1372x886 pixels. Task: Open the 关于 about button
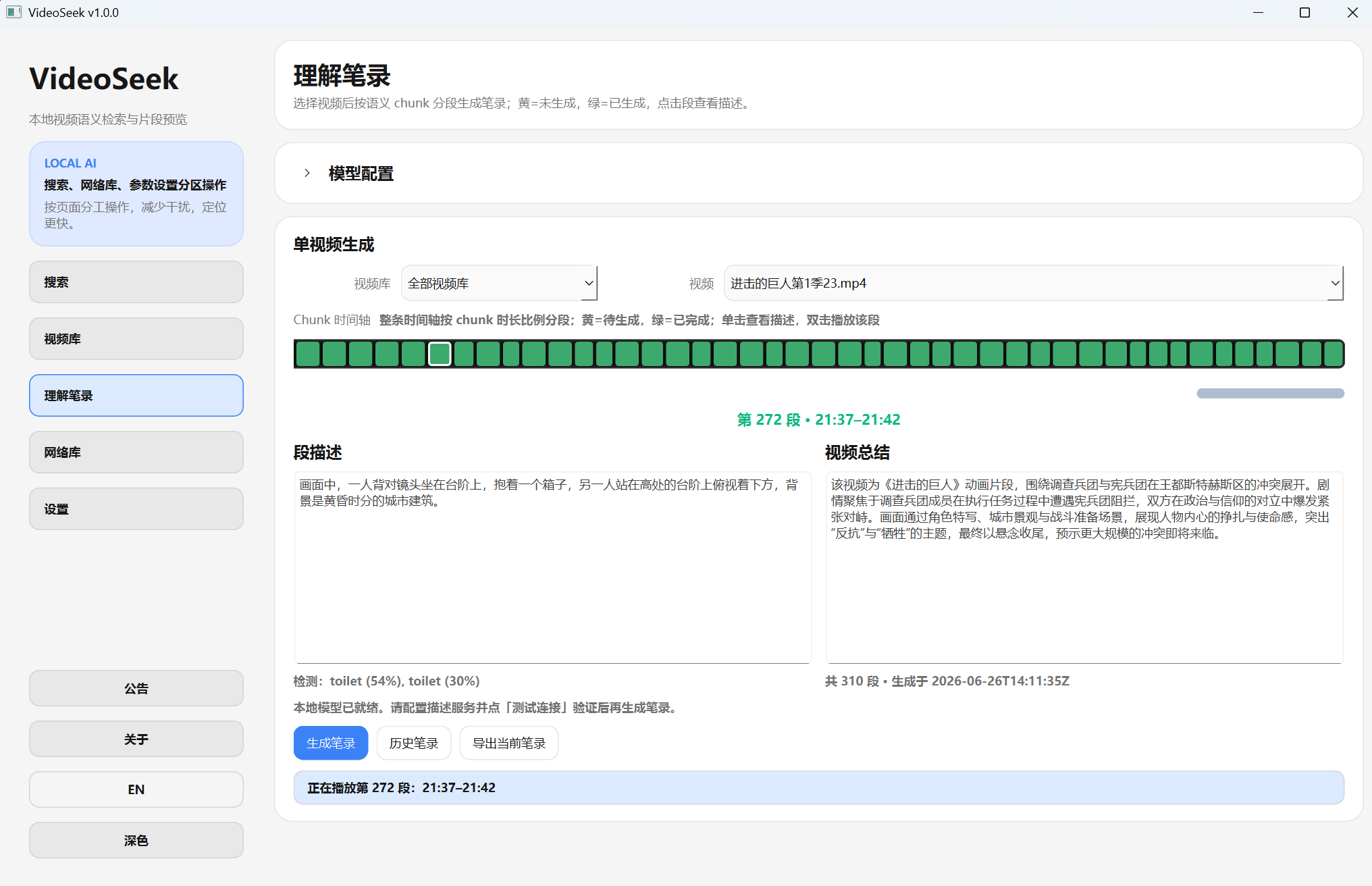tap(136, 739)
